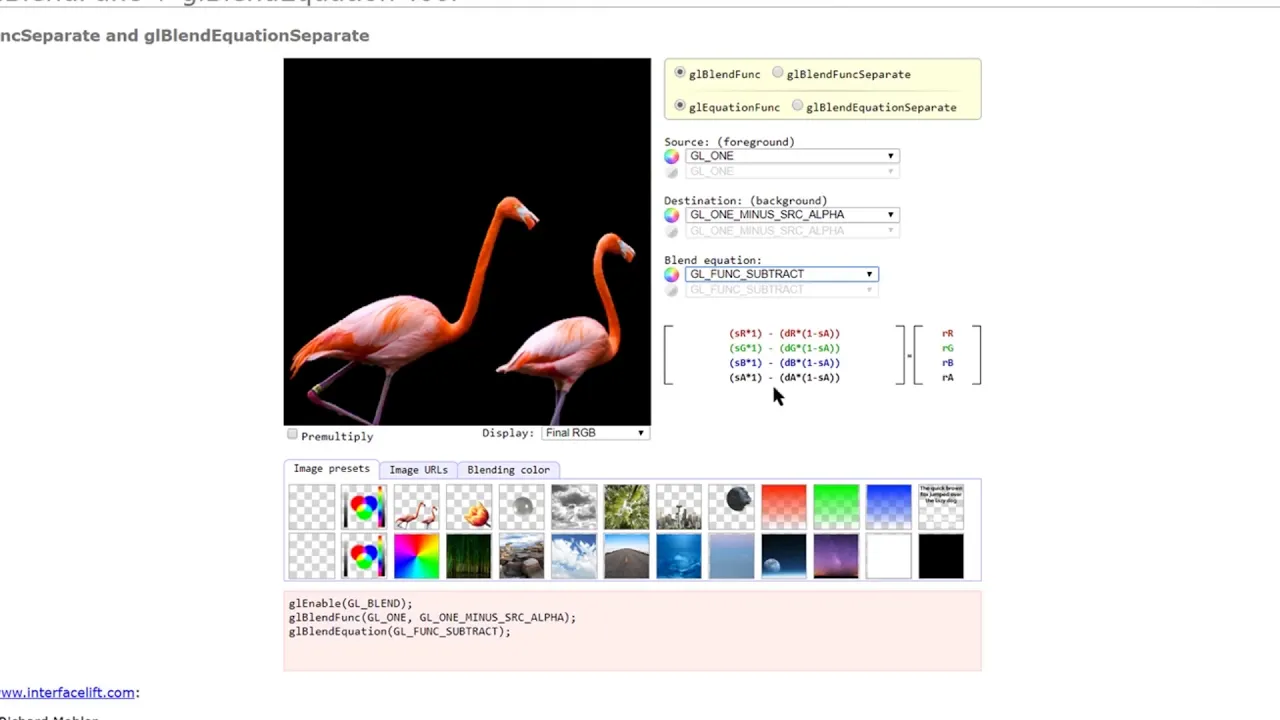
Task: Select the glass sphere image preset
Action: pos(521,507)
